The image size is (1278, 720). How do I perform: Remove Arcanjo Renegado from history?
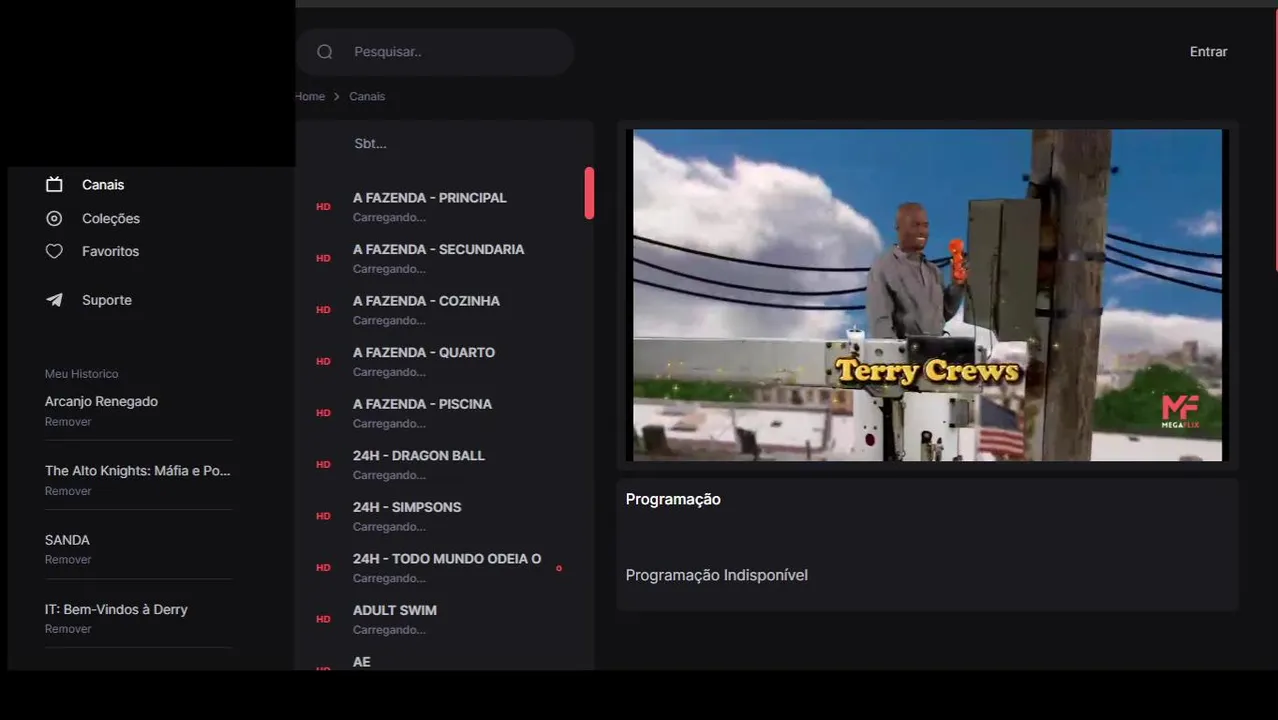tap(68, 422)
